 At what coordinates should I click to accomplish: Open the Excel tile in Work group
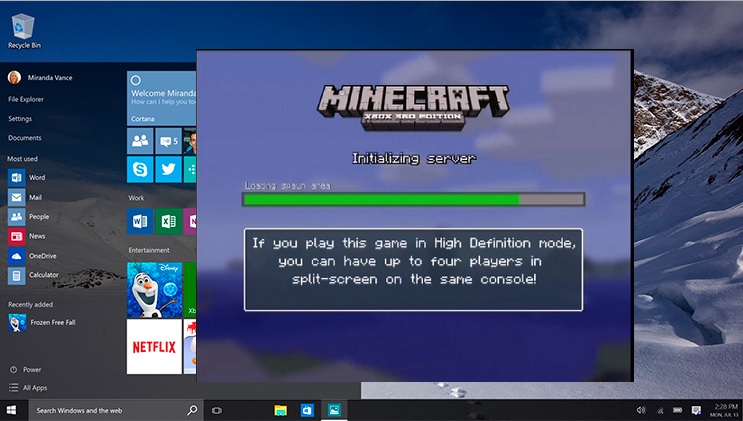(168, 221)
